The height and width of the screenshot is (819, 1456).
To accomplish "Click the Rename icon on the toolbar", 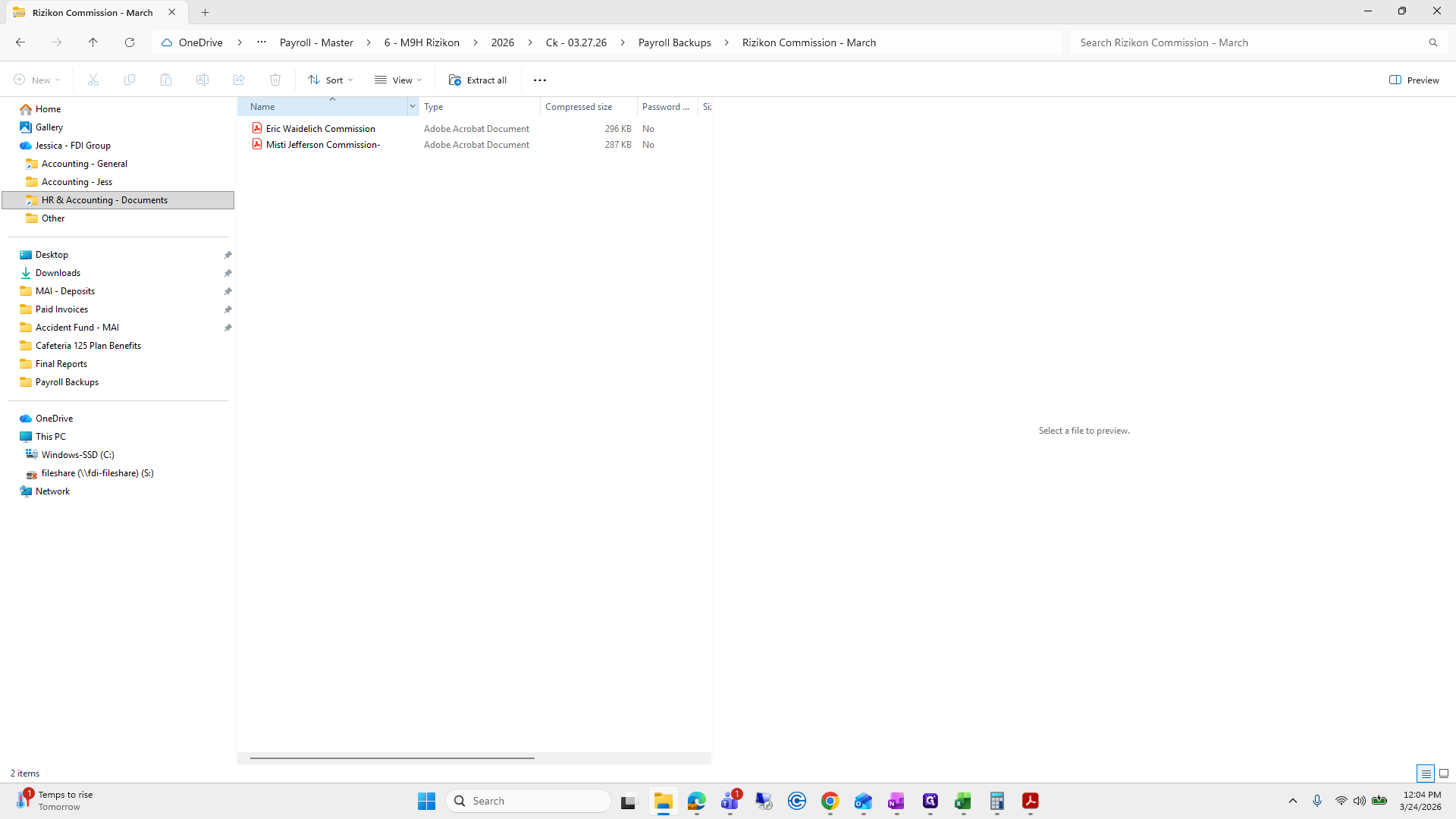I will pyautogui.click(x=202, y=80).
